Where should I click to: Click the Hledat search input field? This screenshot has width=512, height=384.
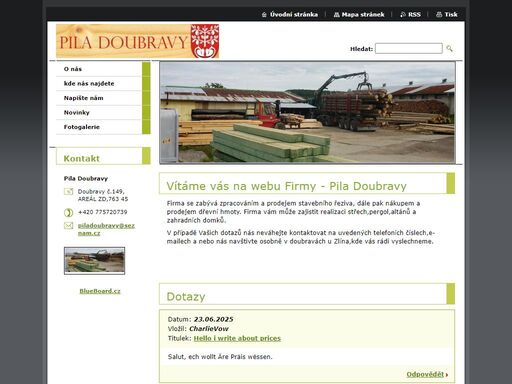409,49
